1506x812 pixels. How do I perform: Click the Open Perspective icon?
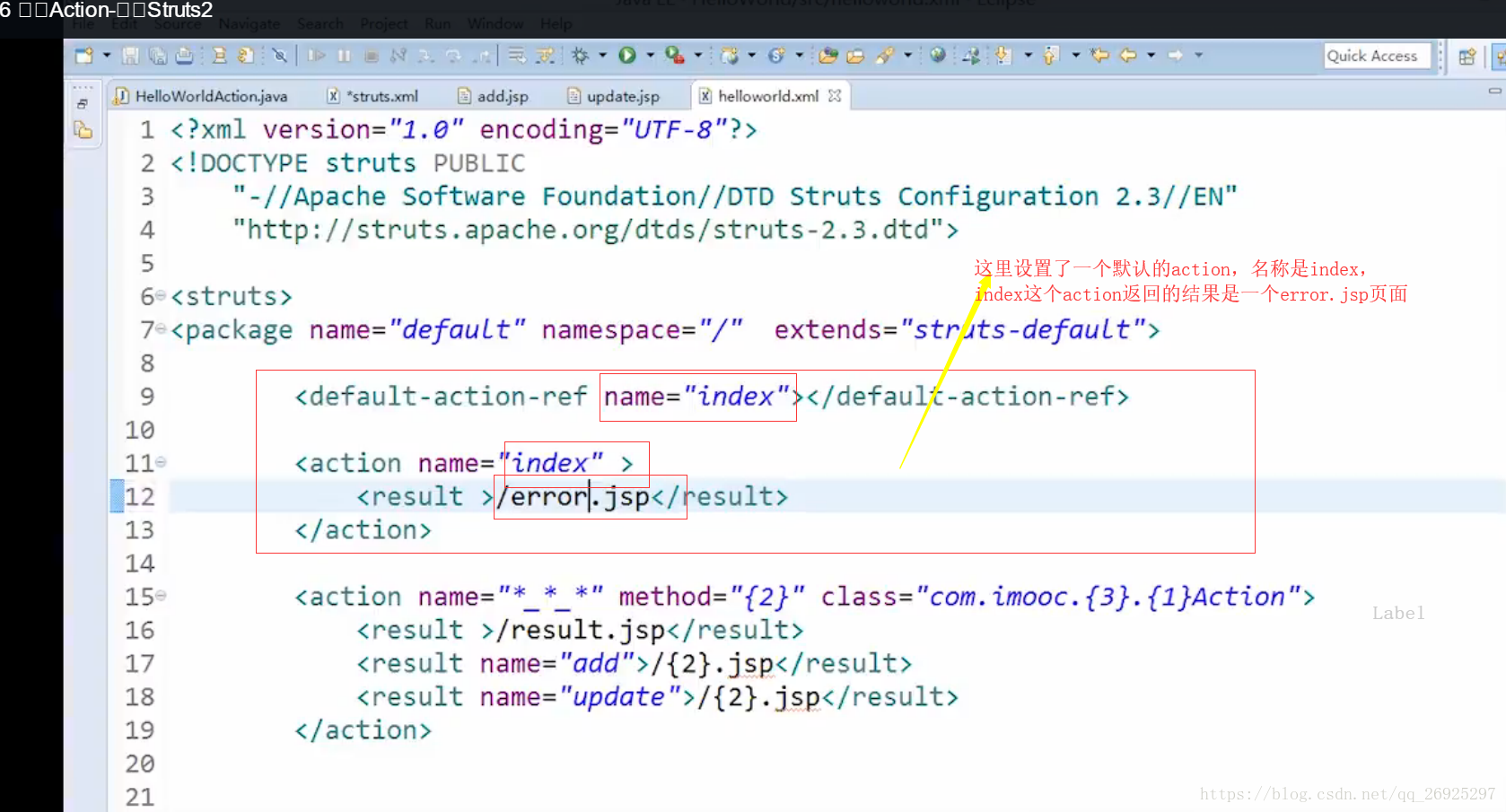(x=1467, y=57)
